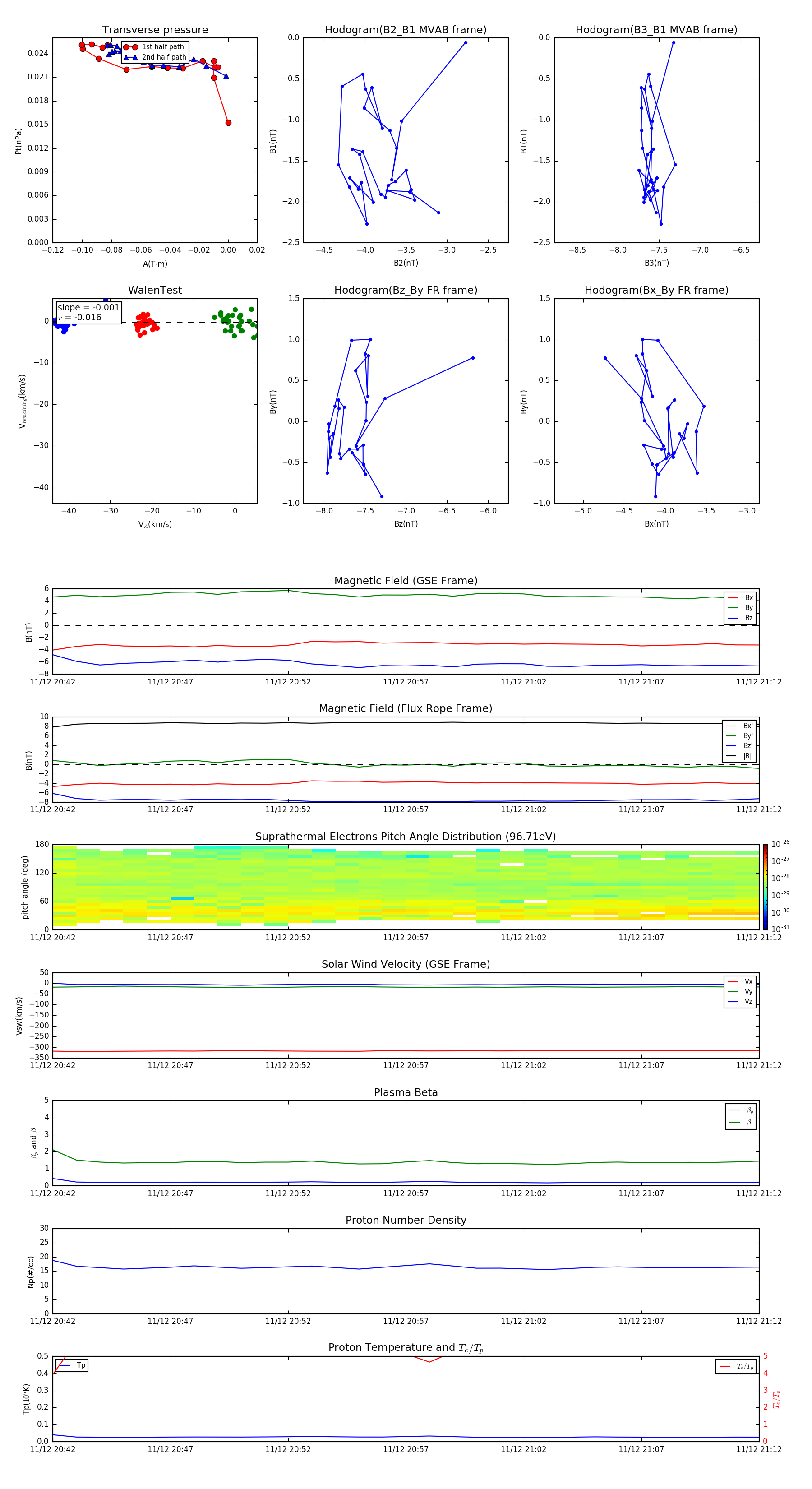
Task: Click the 'Magnetic Field (GSE Frame)' title
Action: pyautogui.click(x=406, y=580)
